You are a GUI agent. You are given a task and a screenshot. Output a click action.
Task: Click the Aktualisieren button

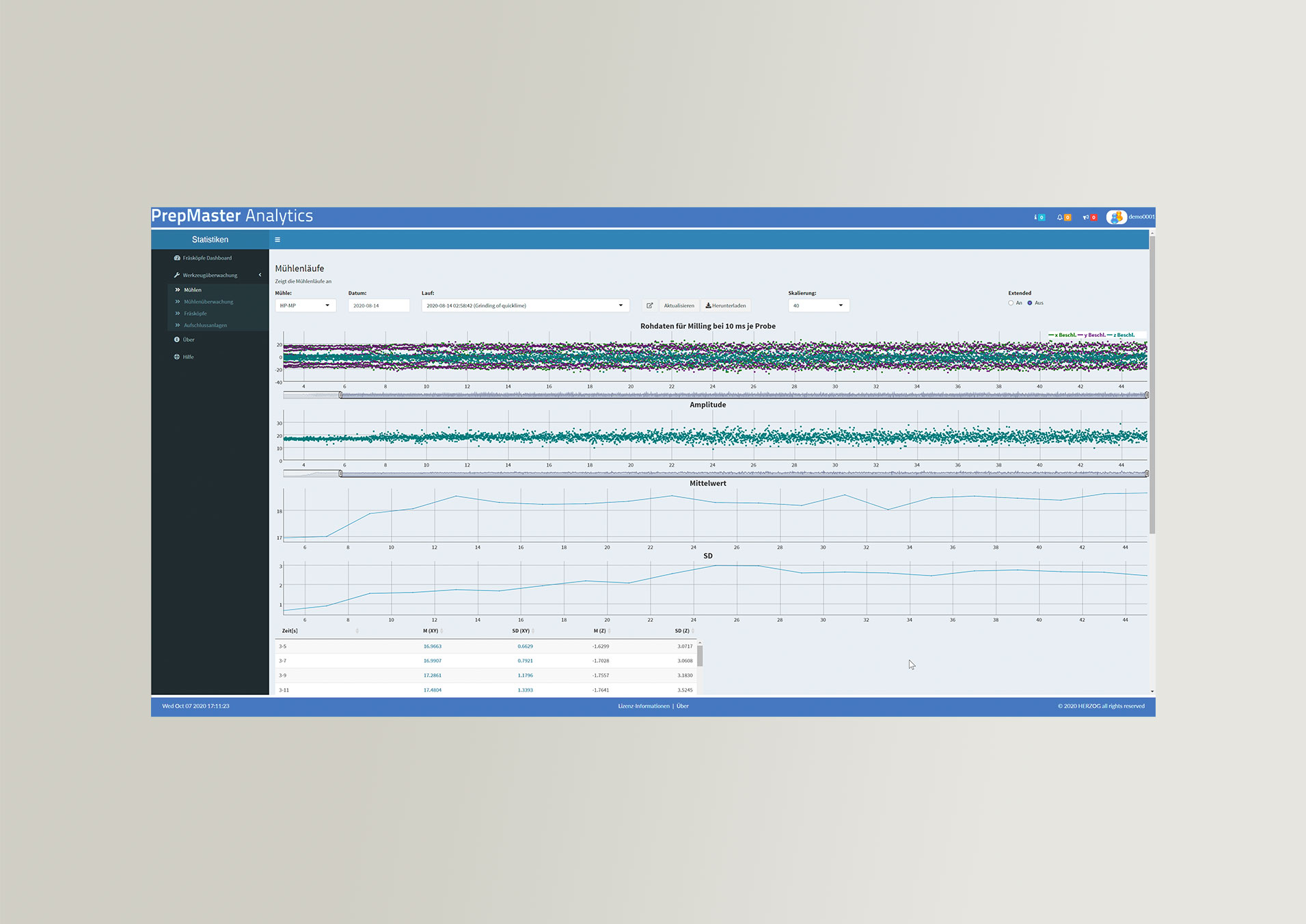(679, 305)
